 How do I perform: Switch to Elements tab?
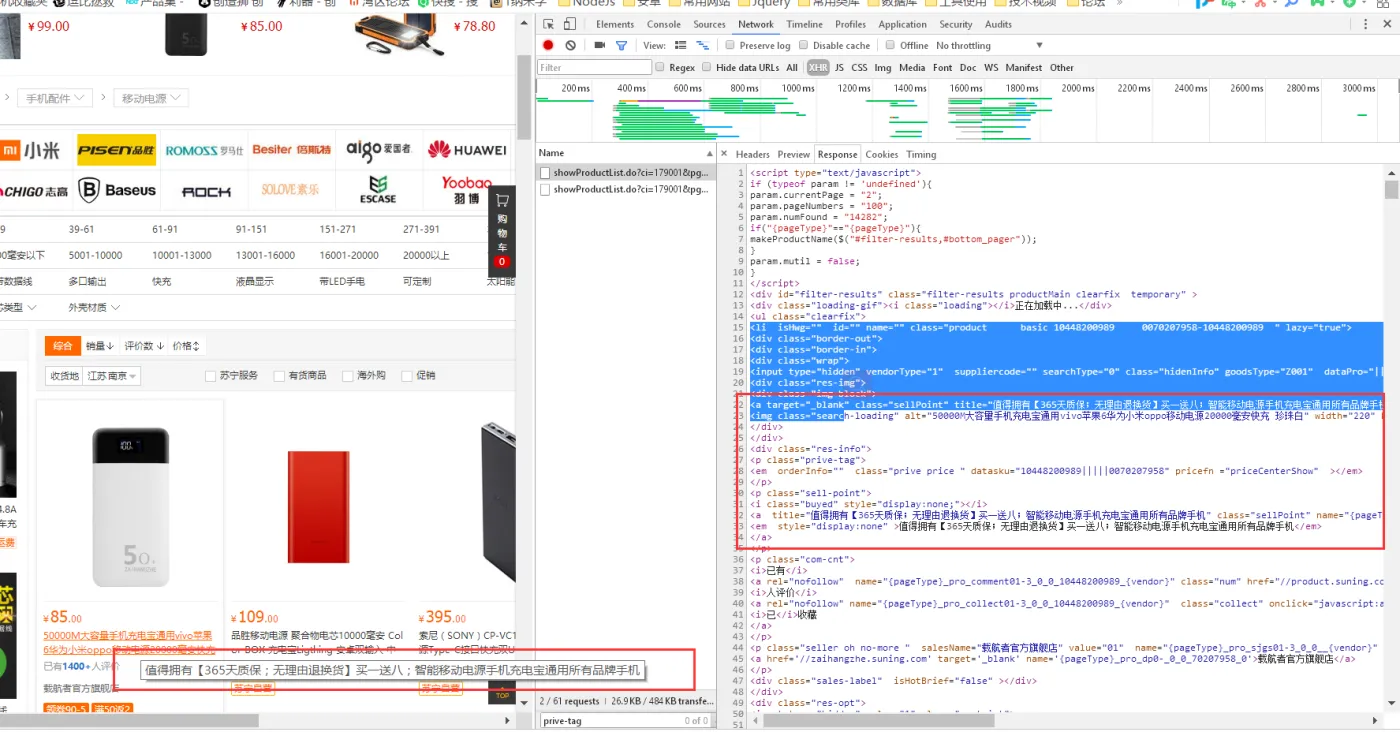pos(615,24)
